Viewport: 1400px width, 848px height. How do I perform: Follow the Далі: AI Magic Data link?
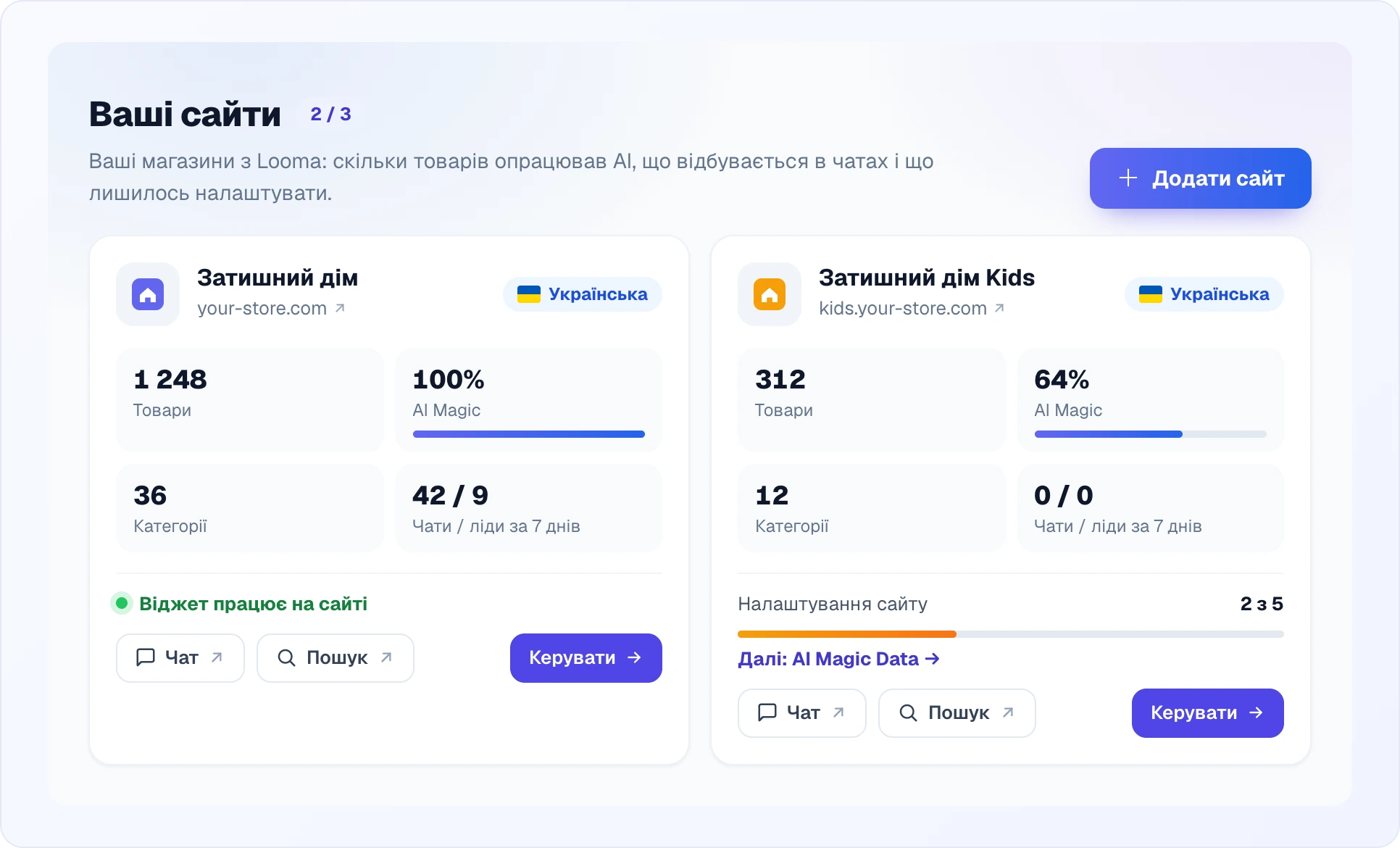pyautogui.click(x=838, y=659)
